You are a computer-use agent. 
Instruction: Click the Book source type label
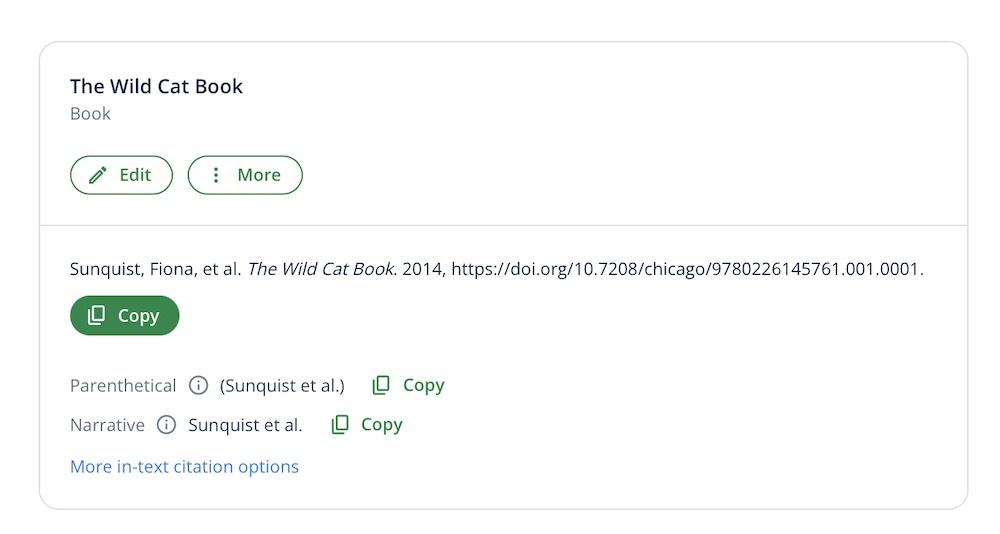click(90, 114)
